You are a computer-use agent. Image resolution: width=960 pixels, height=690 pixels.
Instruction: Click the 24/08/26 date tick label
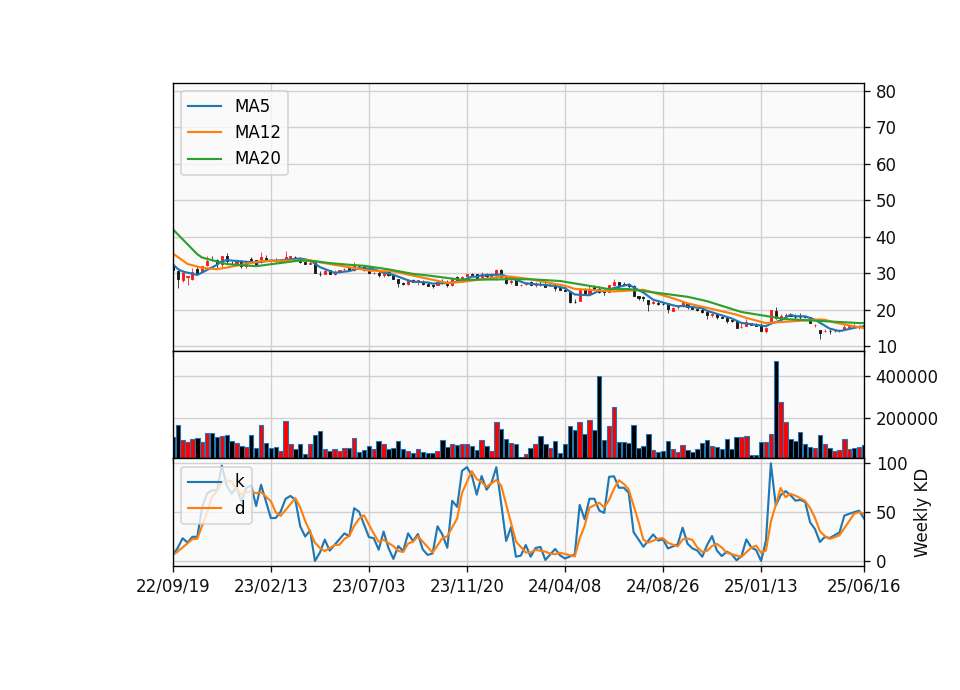point(662,586)
